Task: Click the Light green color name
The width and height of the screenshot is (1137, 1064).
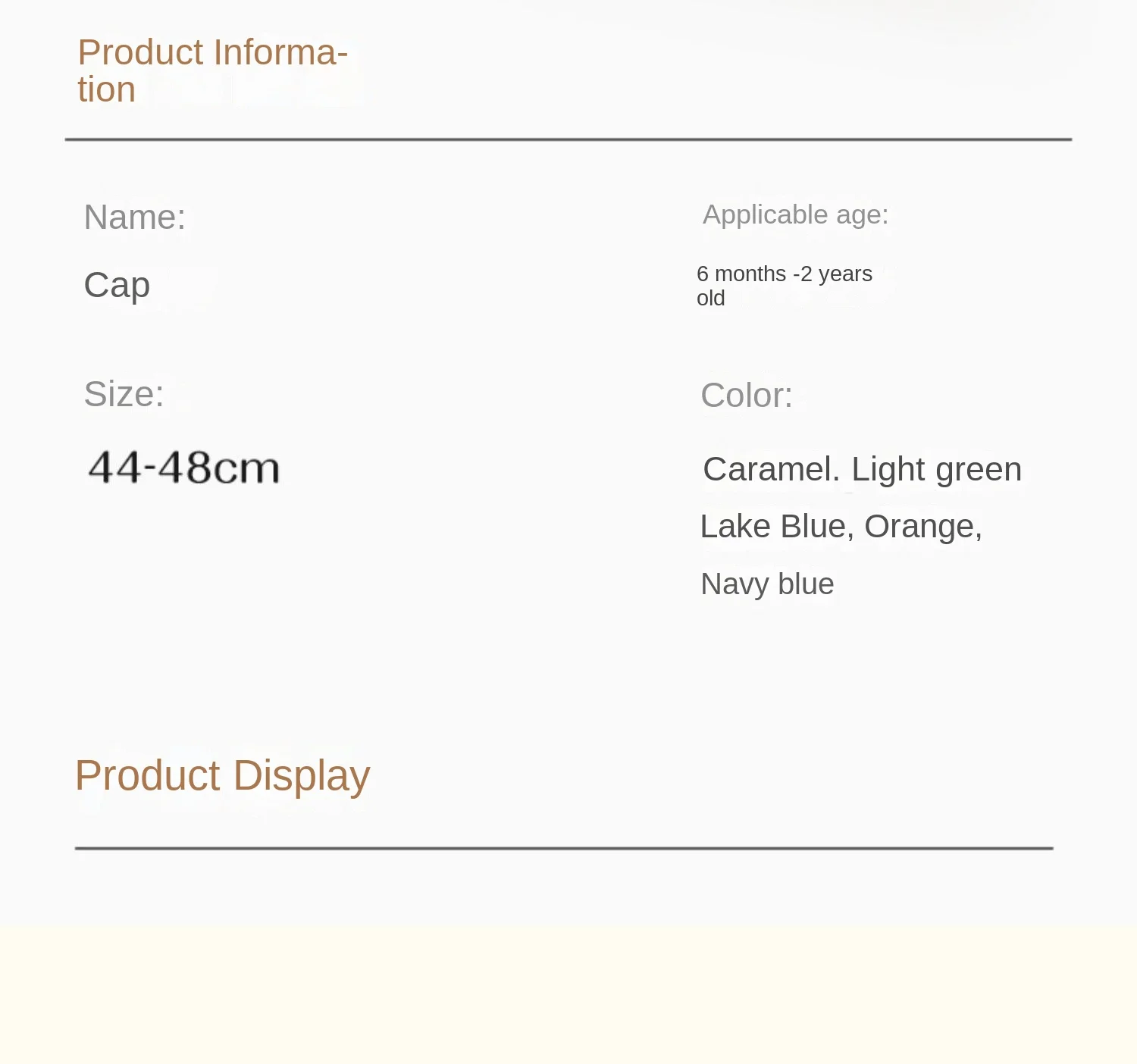Action: [x=937, y=471]
